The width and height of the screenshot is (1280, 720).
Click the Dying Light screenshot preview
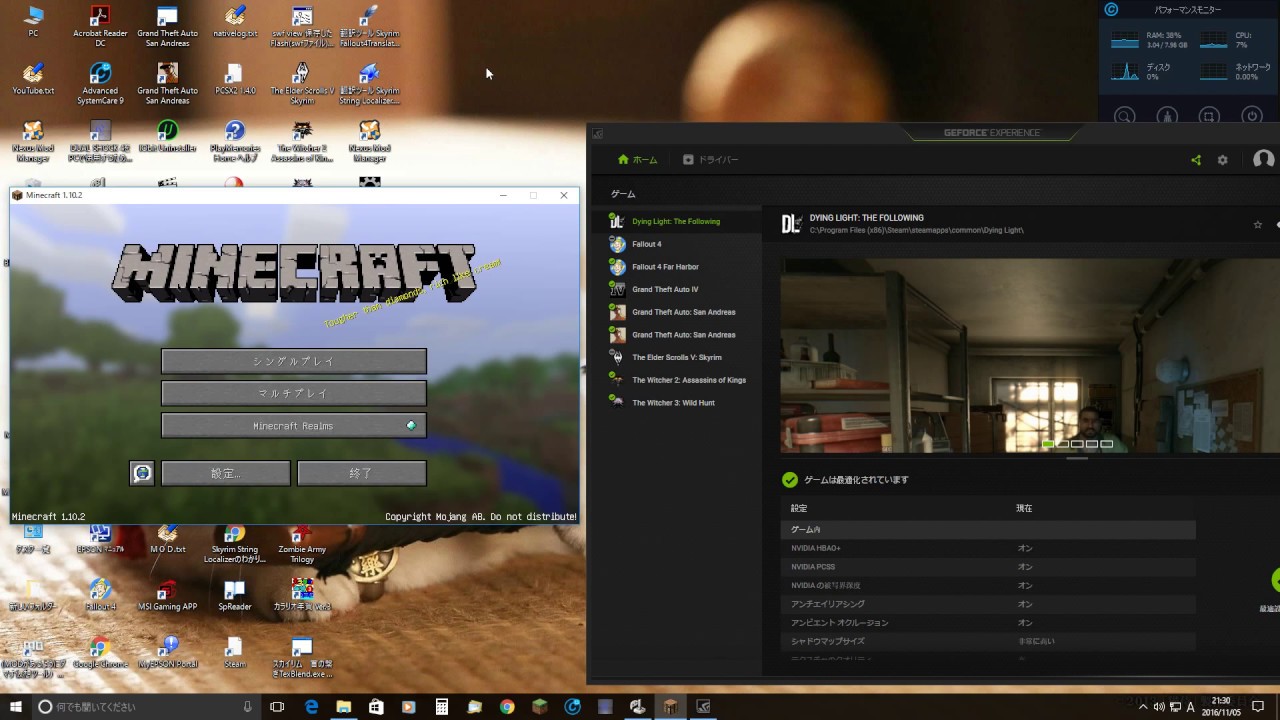tap(1030, 356)
